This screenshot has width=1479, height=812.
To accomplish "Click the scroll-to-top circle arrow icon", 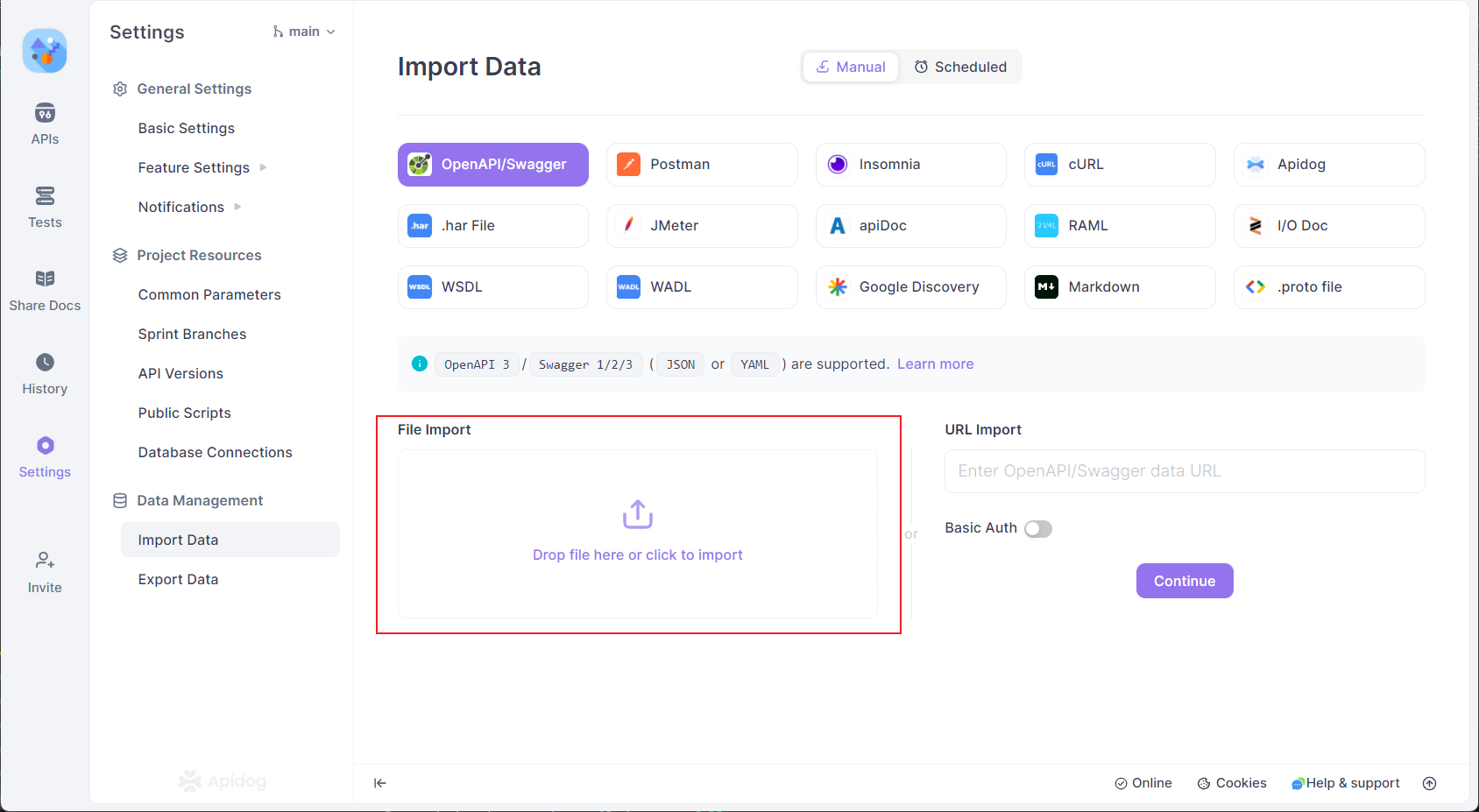I will (x=1429, y=783).
